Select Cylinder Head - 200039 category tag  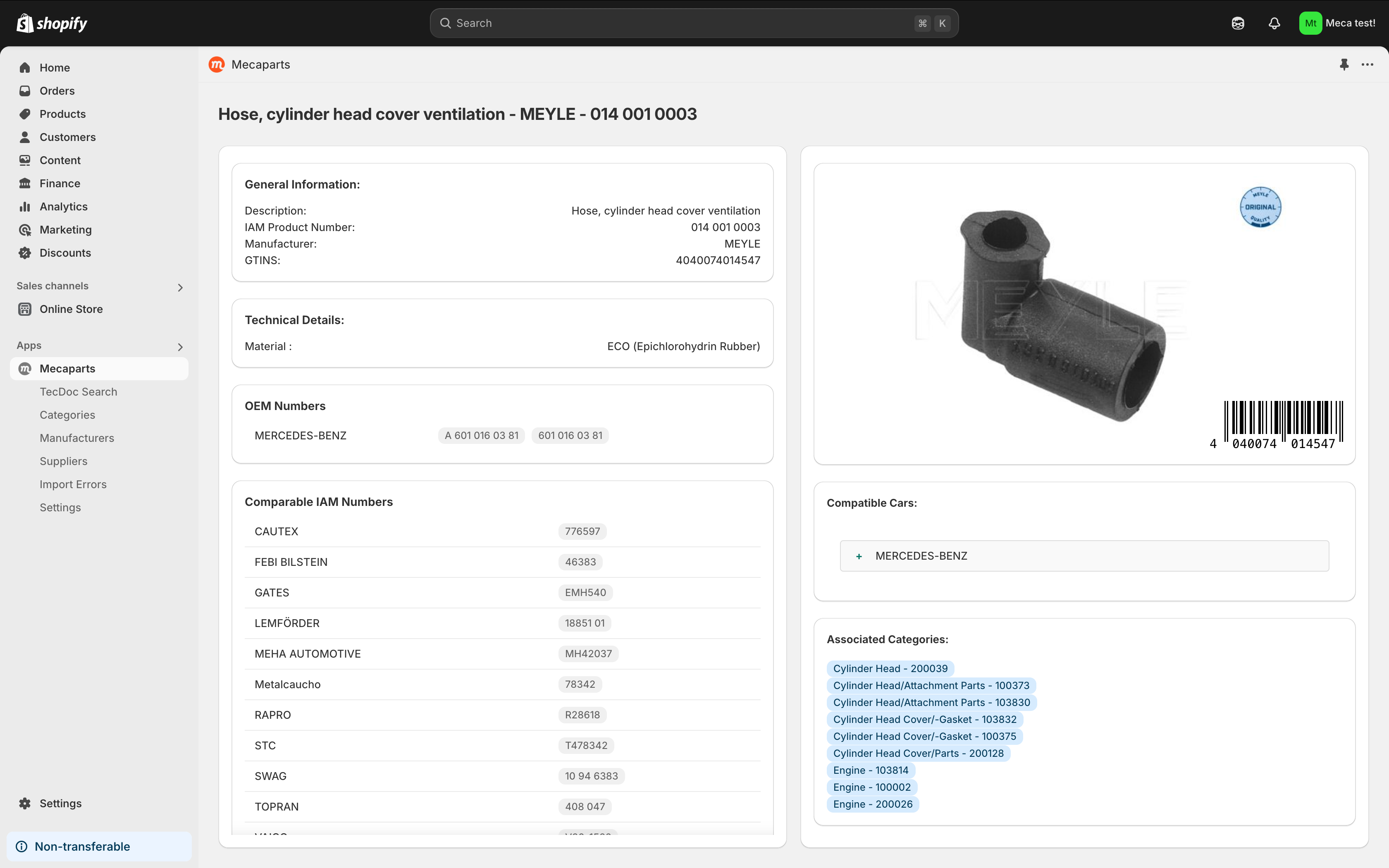(x=890, y=669)
